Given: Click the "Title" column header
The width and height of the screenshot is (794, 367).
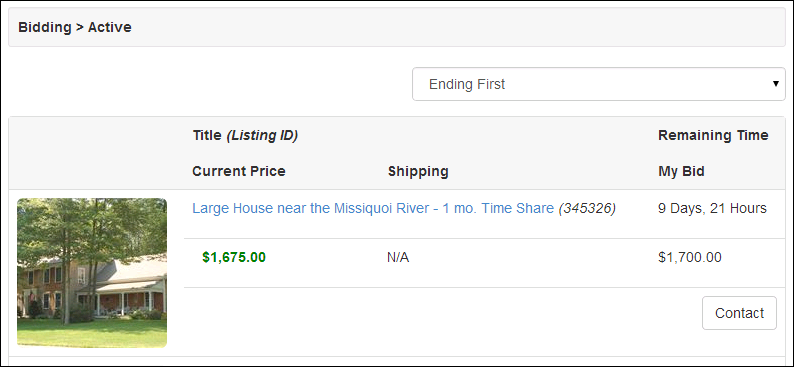Looking at the screenshot, I should (207, 135).
